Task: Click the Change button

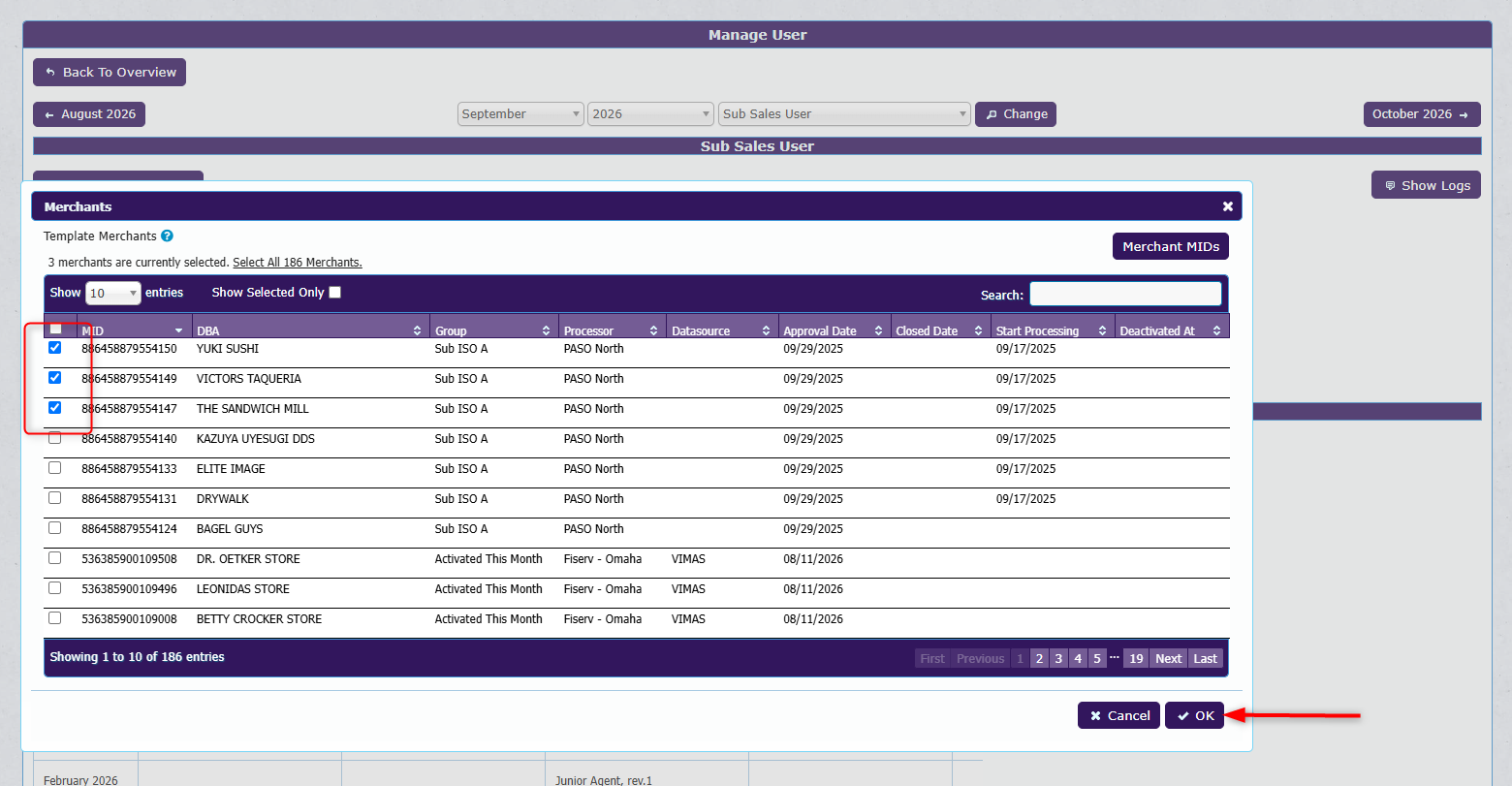Action: tap(1016, 114)
